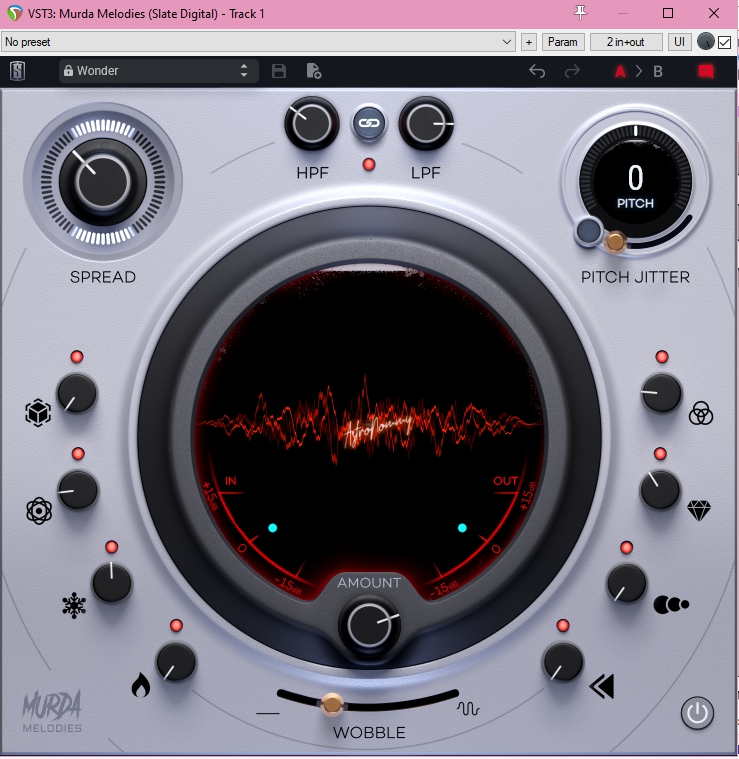Click the save preset as new icon
Screen dimensions: 739x759
pos(314,71)
